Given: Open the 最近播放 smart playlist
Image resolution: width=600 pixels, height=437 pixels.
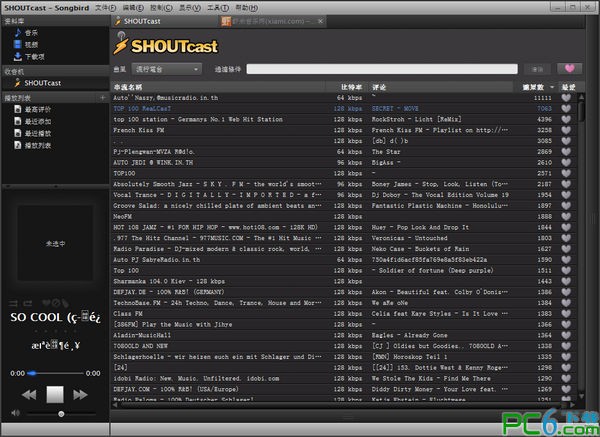Looking at the screenshot, I should pos(38,133).
